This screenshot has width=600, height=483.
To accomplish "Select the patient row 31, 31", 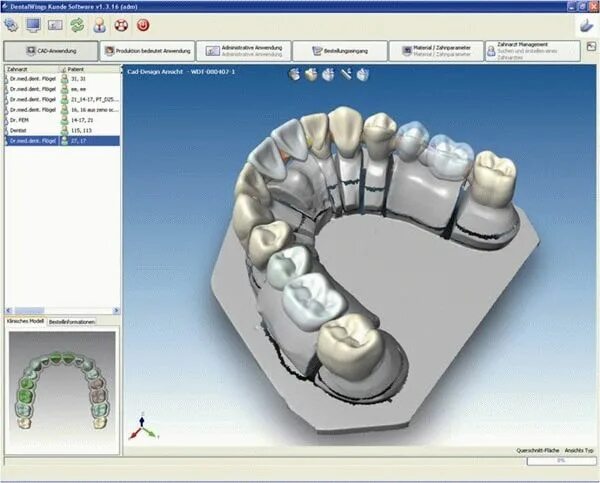I will coord(62,78).
